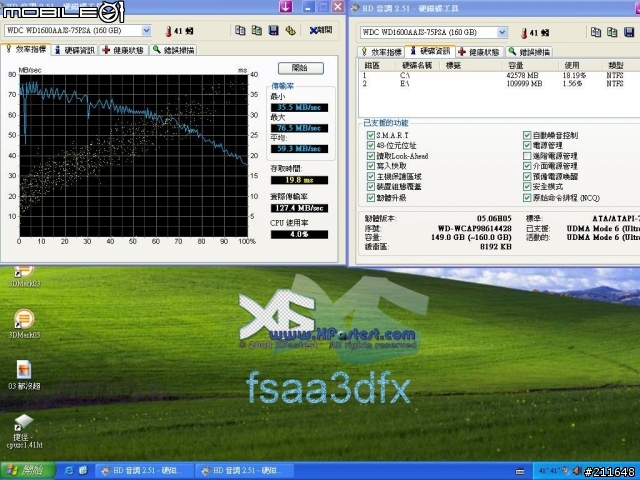Click the 離開 exit button in left window

coord(321,30)
